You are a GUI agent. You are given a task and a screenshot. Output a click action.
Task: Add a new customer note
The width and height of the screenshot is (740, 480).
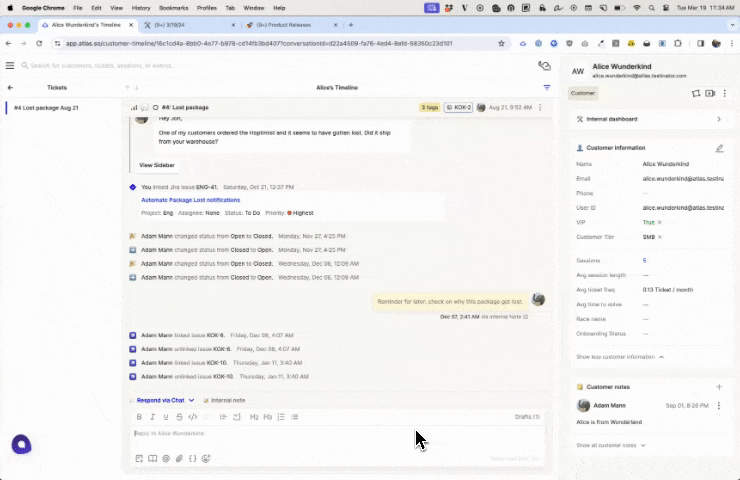(x=719, y=387)
